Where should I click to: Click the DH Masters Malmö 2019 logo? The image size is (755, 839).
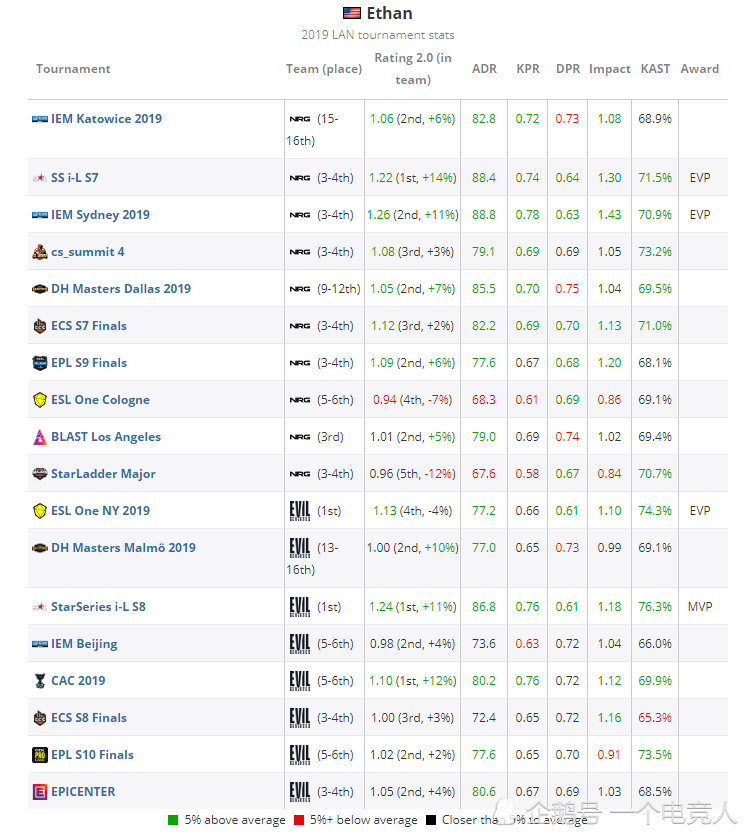(x=40, y=548)
